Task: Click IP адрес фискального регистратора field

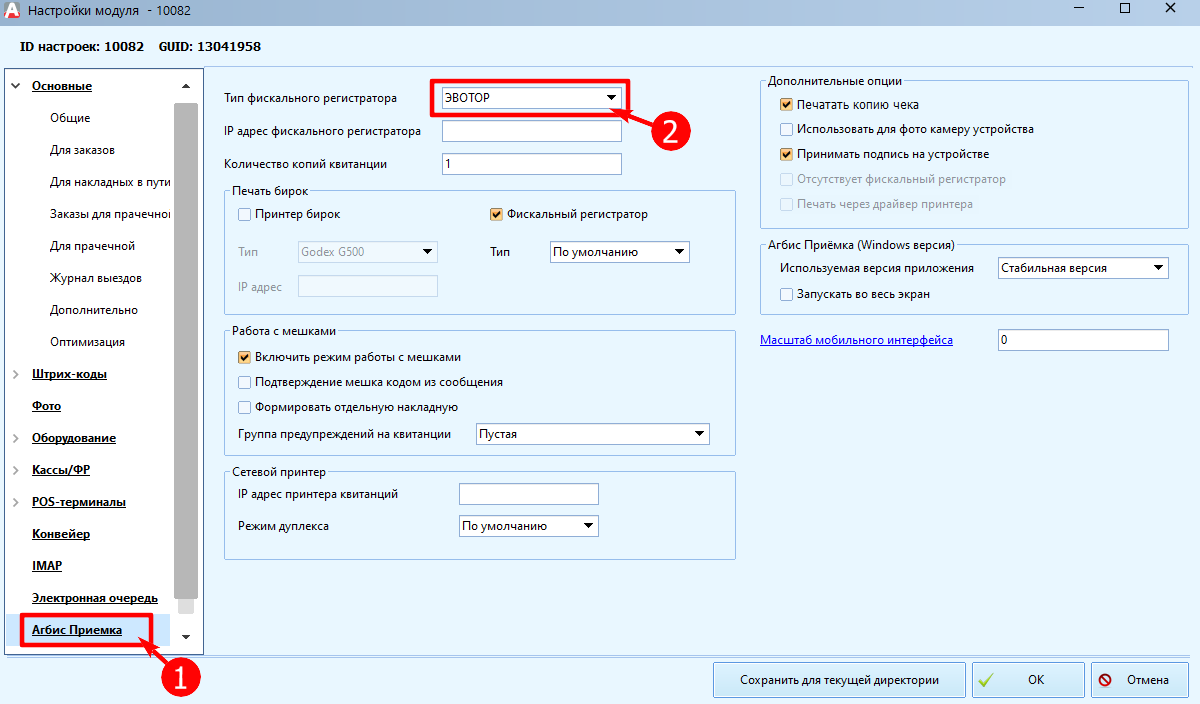Action: [531, 132]
